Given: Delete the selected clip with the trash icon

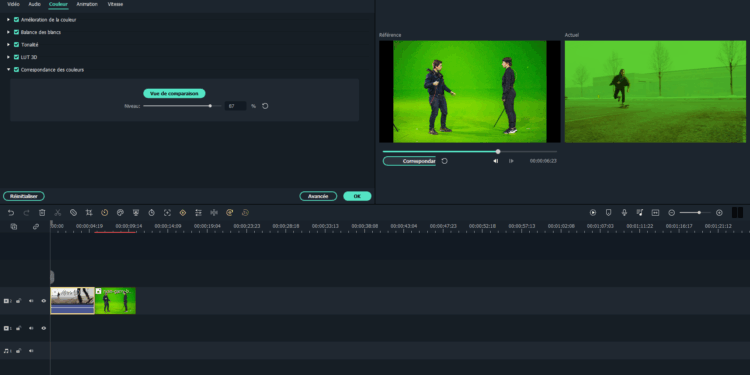Looking at the screenshot, I should tap(42, 213).
